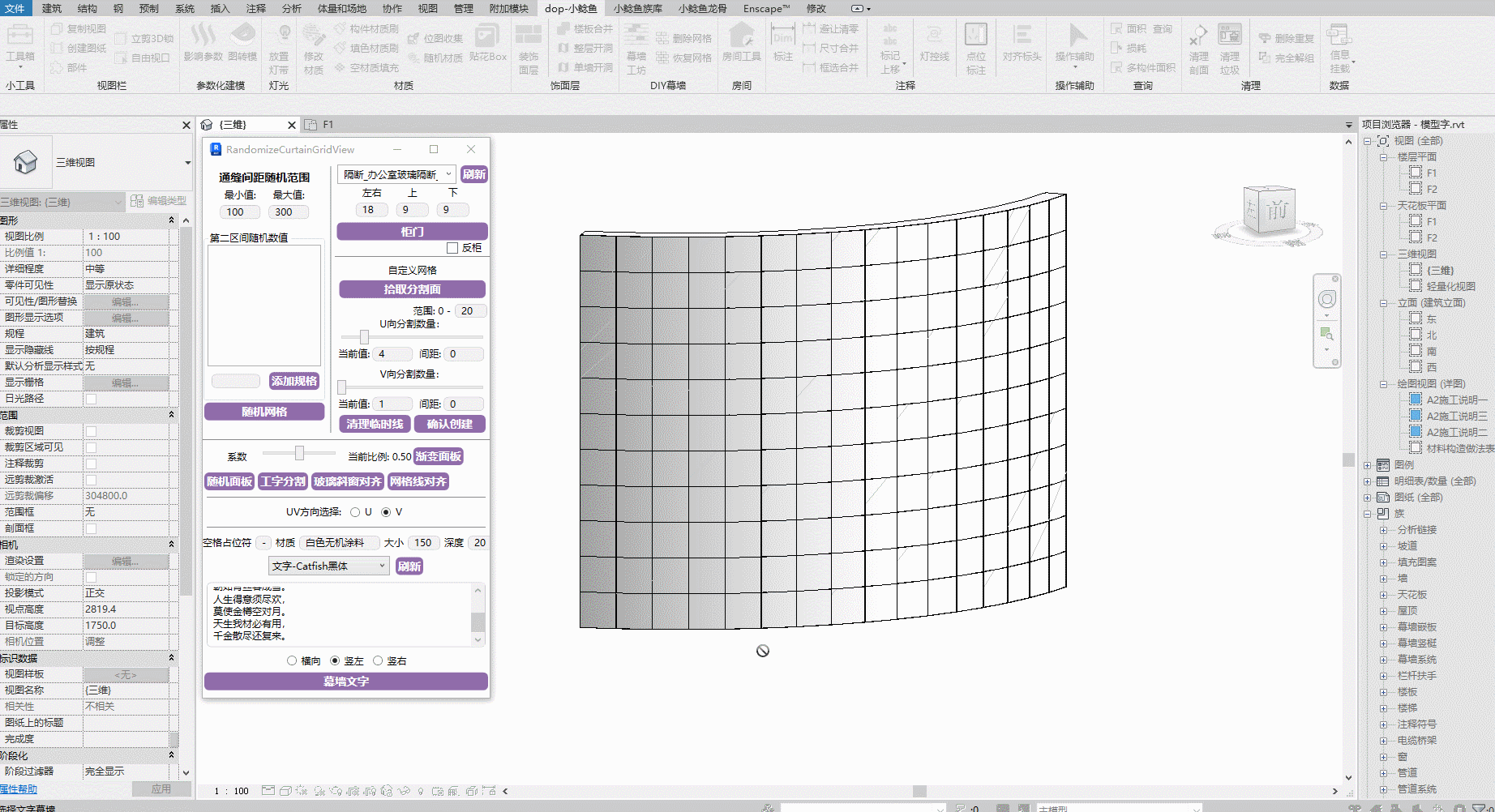Click the 幕墙文字 button

(346, 682)
